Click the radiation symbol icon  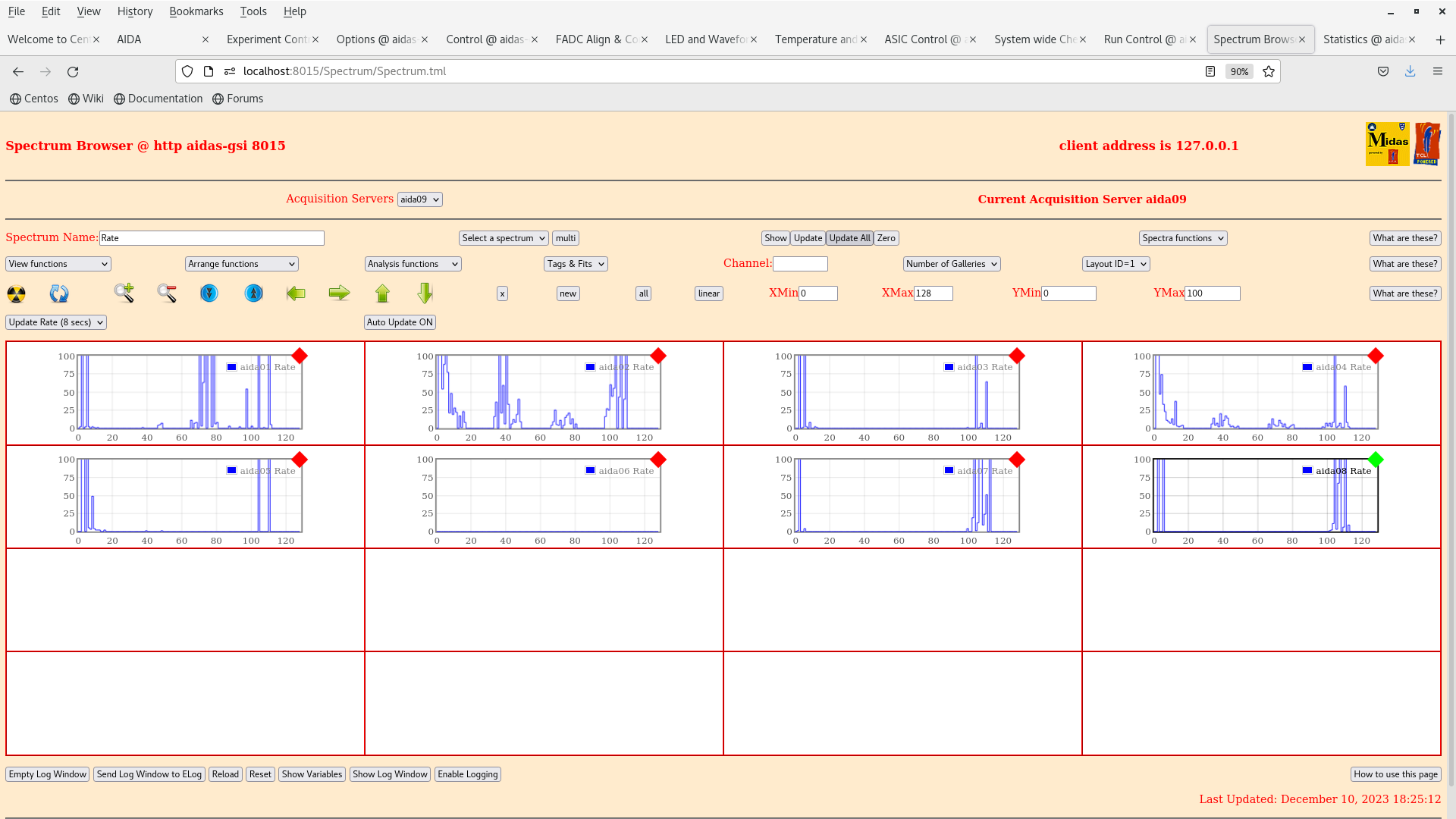[16, 293]
